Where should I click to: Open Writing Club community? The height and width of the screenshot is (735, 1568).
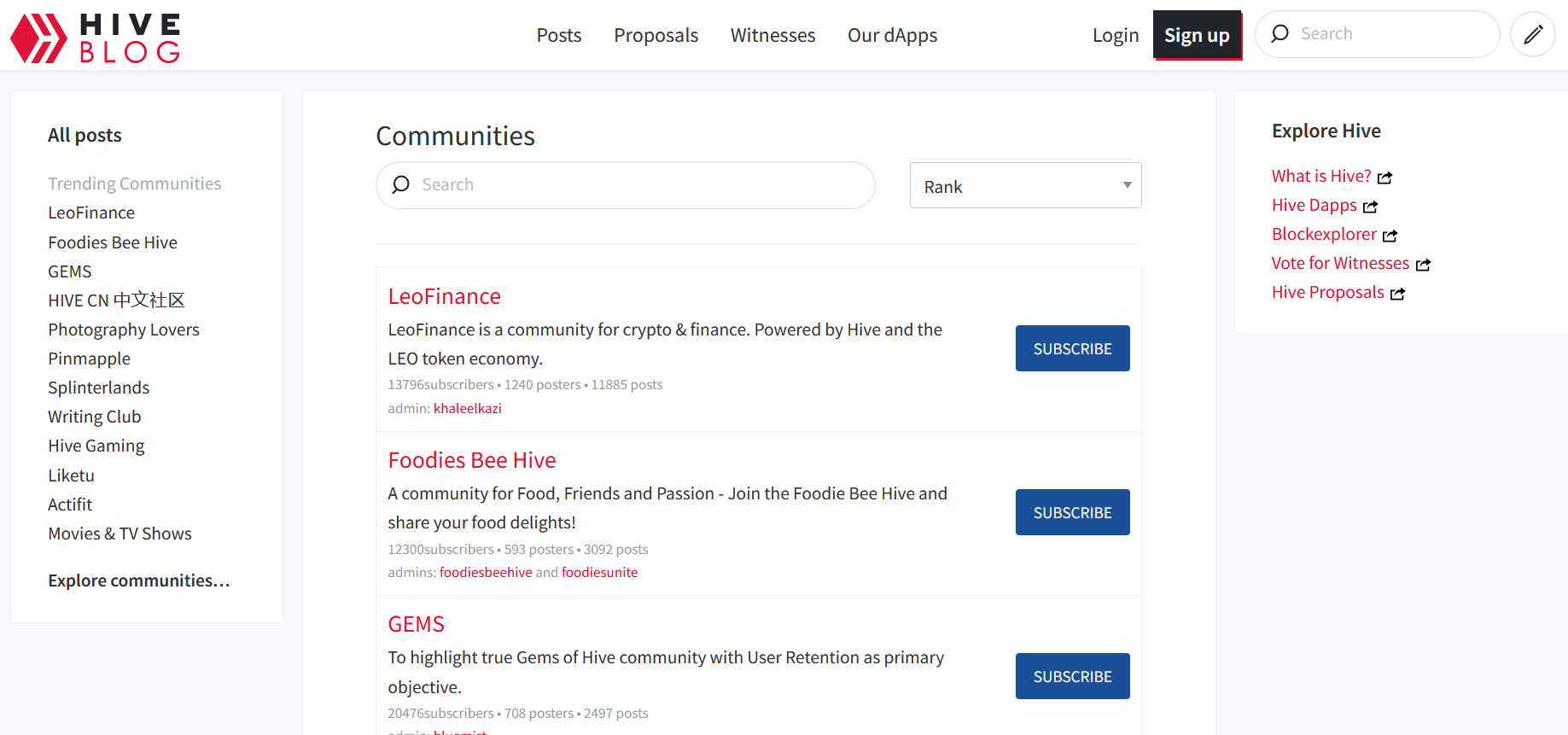(95, 417)
